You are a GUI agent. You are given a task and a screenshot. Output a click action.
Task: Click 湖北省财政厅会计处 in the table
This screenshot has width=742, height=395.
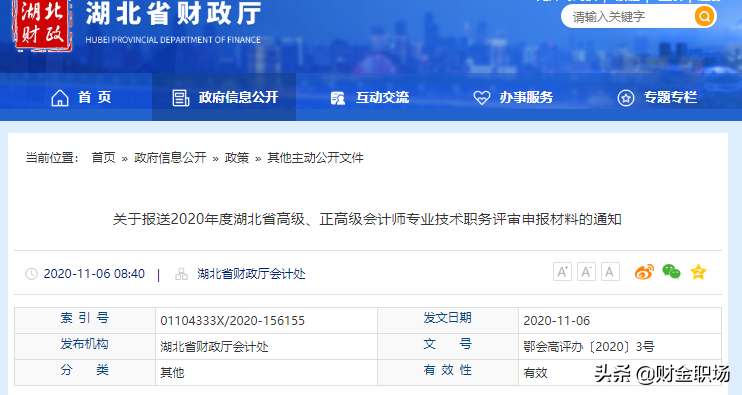click(214, 347)
